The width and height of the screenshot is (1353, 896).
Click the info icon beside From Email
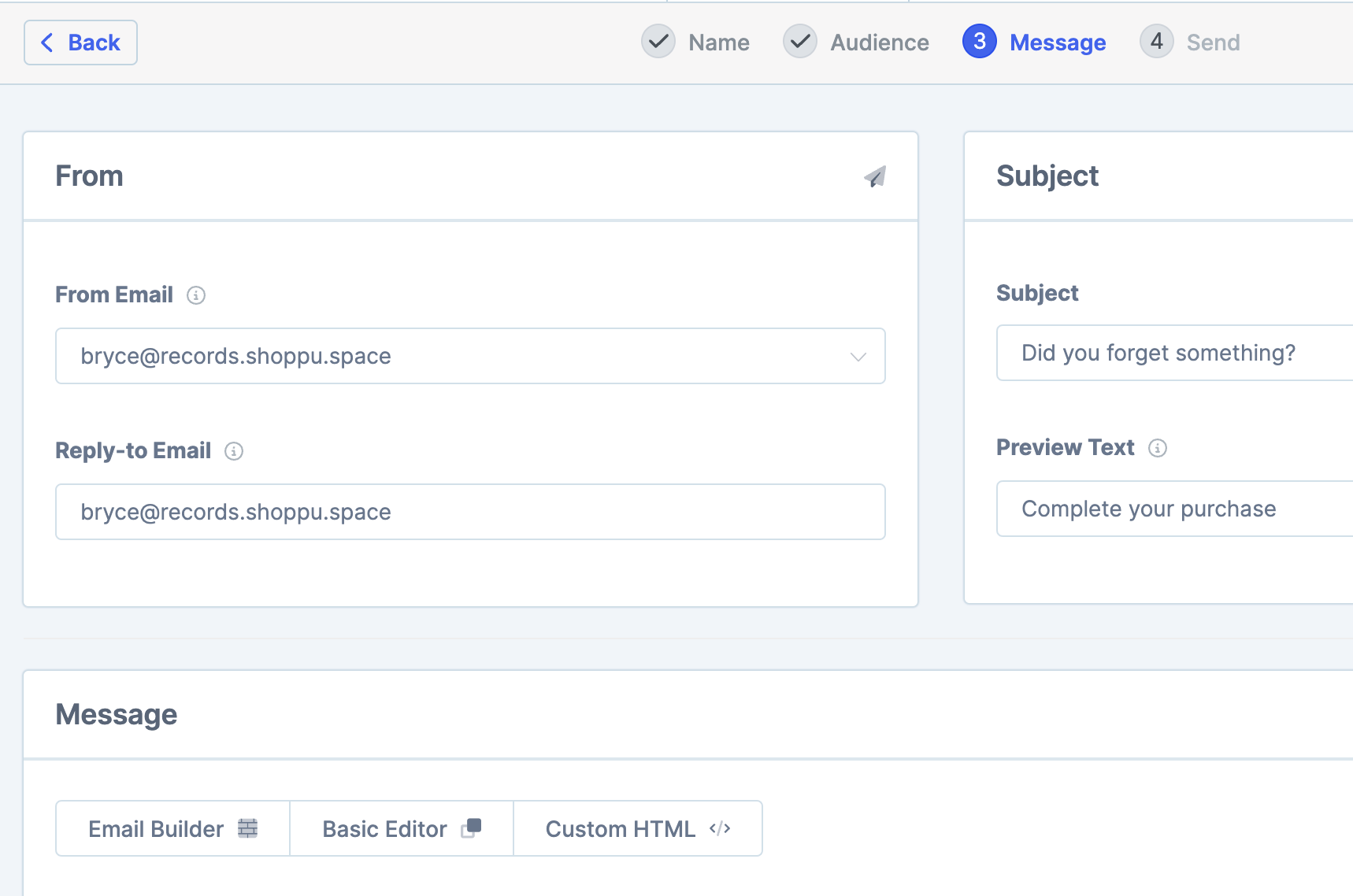click(x=196, y=295)
